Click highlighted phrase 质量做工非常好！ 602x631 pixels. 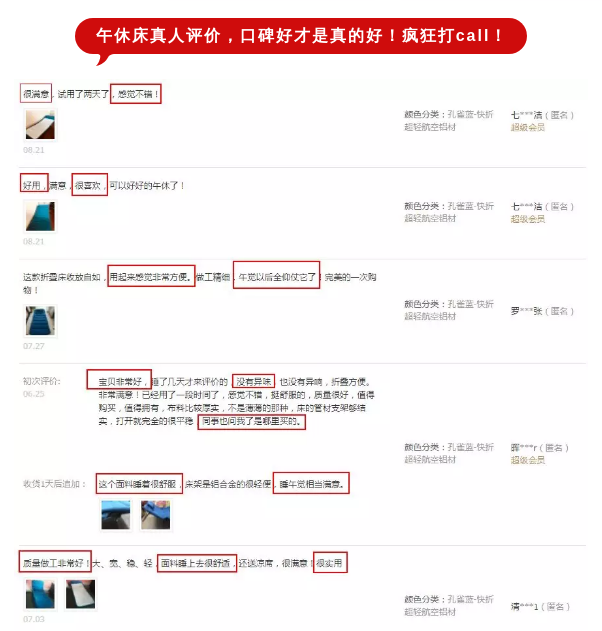pyautogui.click(x=55, y=563)
